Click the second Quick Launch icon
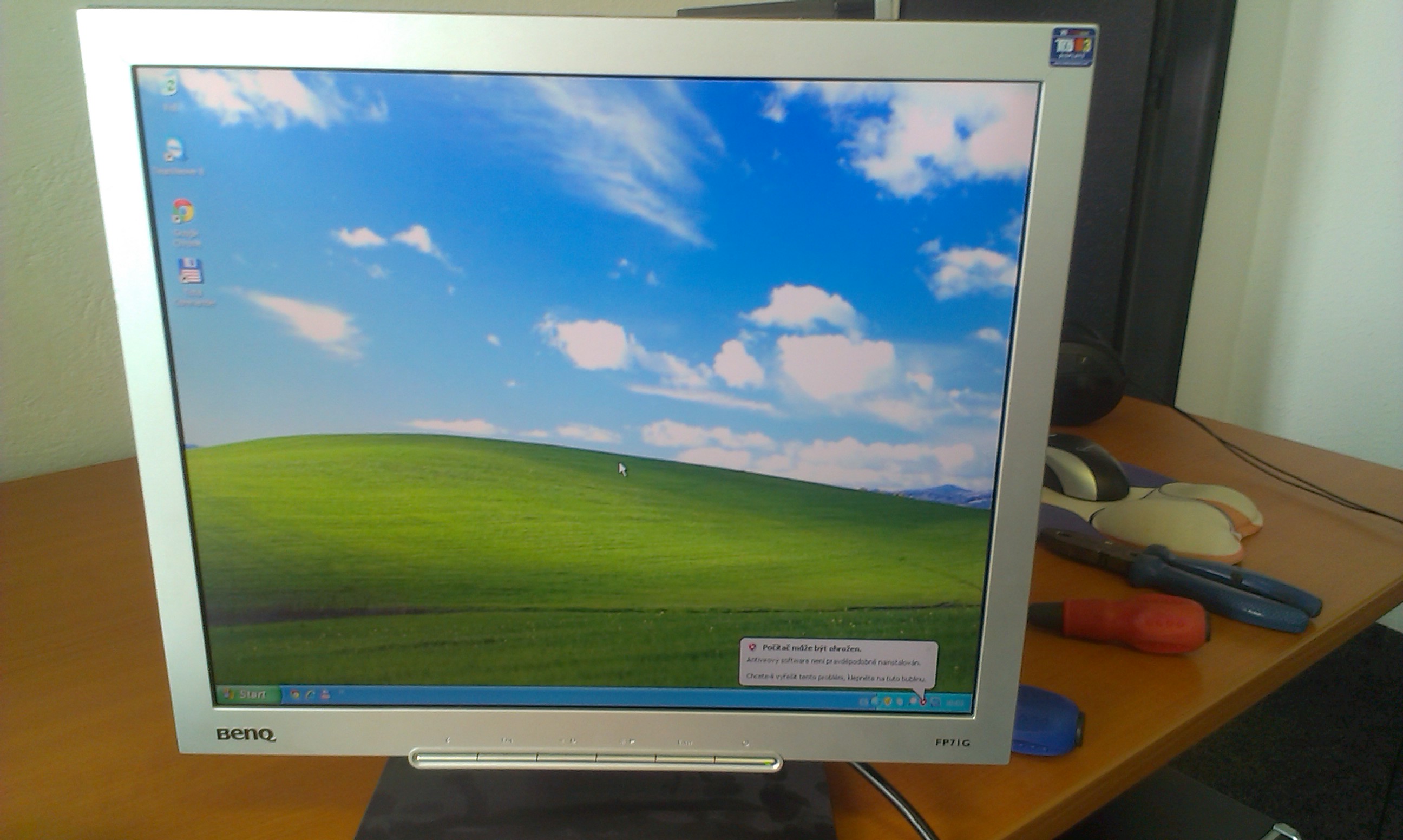Viewport: 1403px width, 840px height. [310, 694]
